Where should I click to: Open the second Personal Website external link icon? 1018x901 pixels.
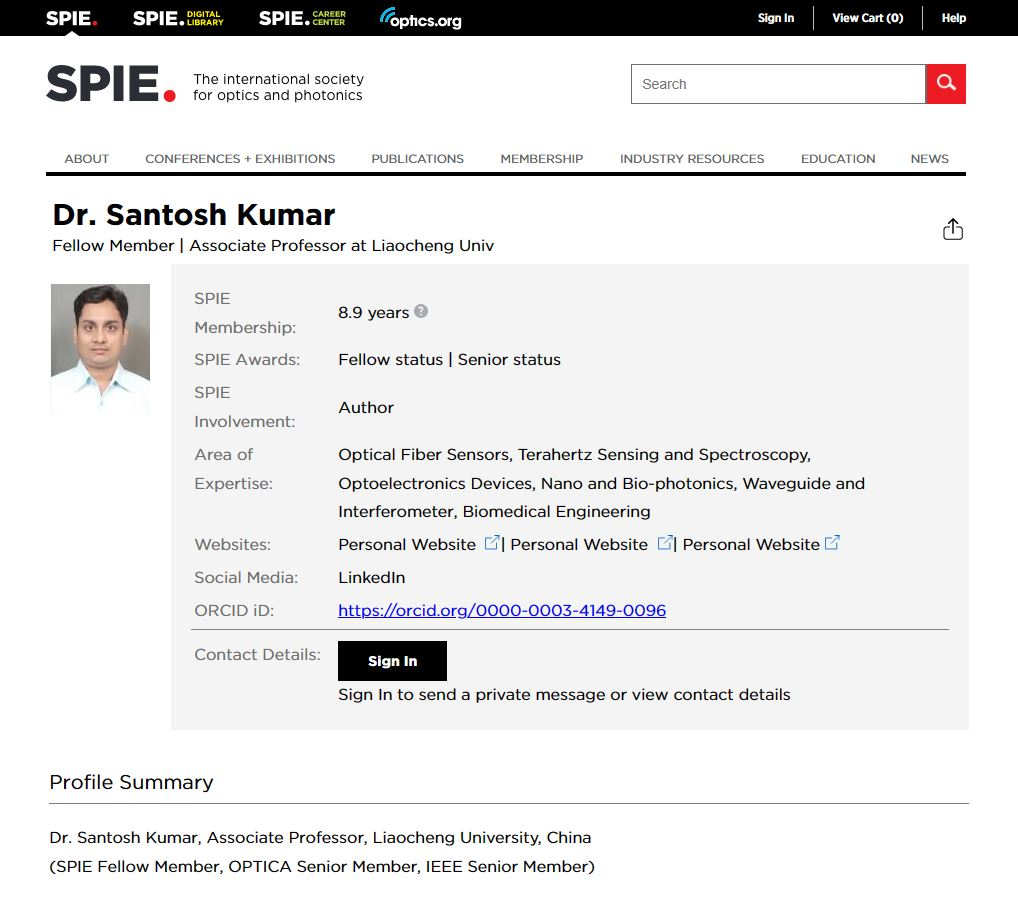665,543
